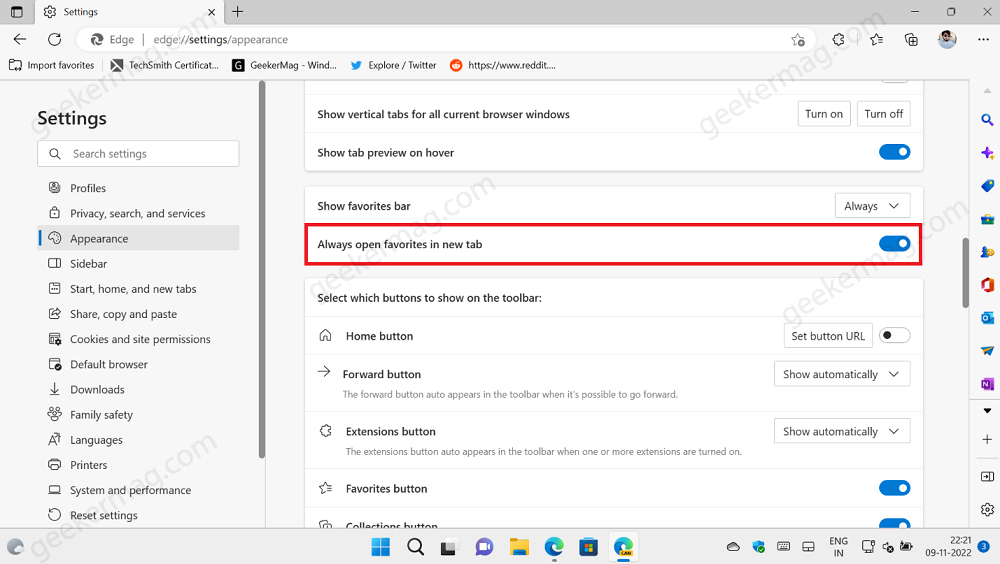
Task: Open taskbar Search magnifier
Action: (415, 547)
